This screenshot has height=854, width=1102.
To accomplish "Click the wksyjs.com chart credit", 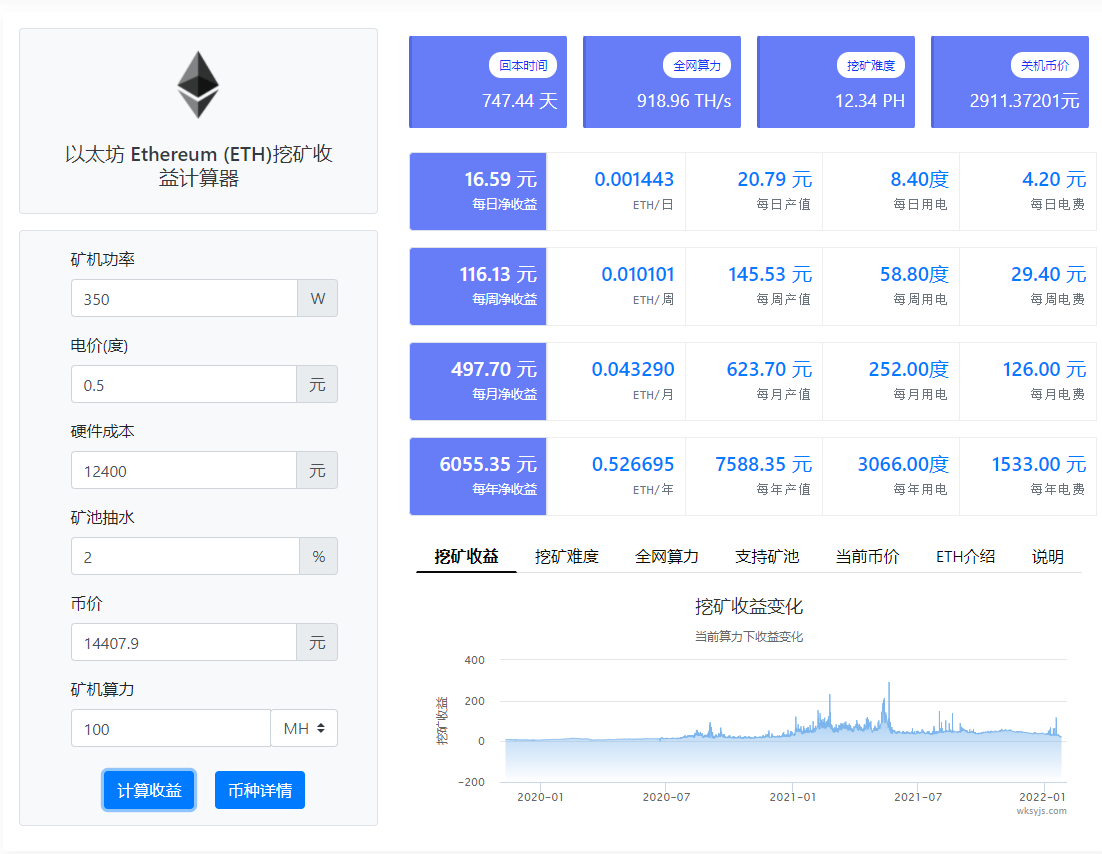I will click(x=1042, y=811).
